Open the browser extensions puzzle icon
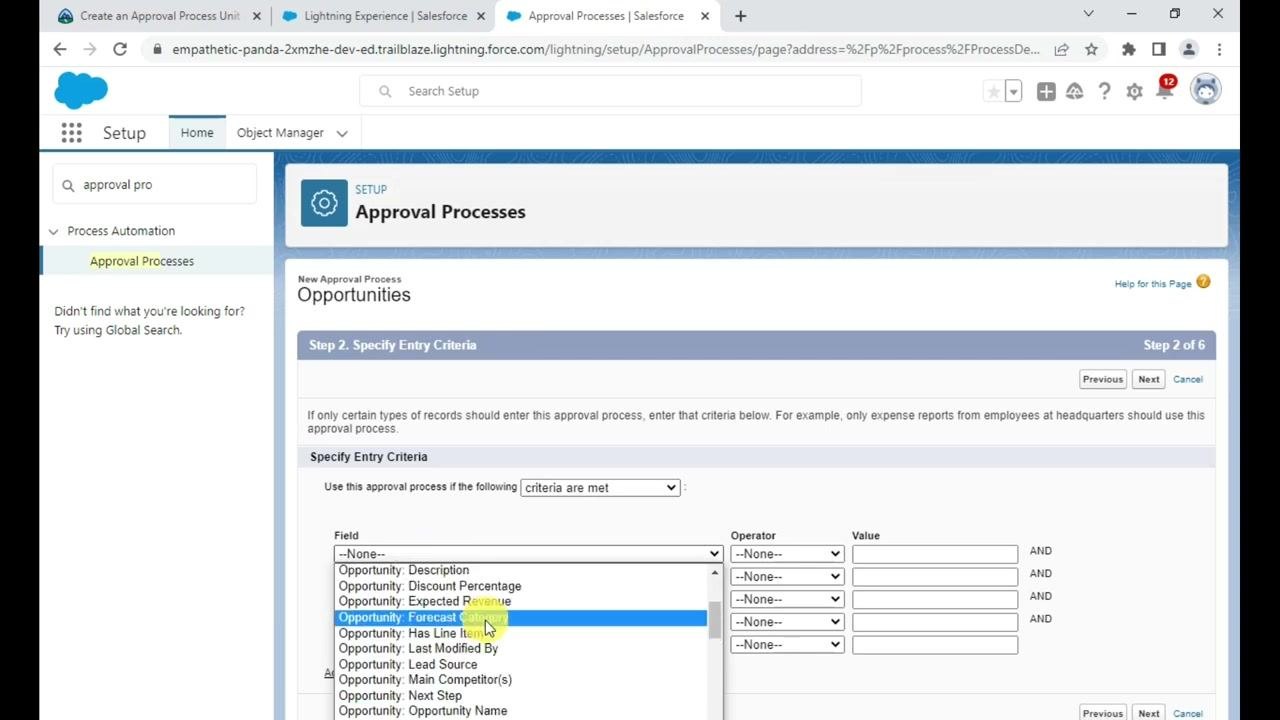 pos(1129,49)
